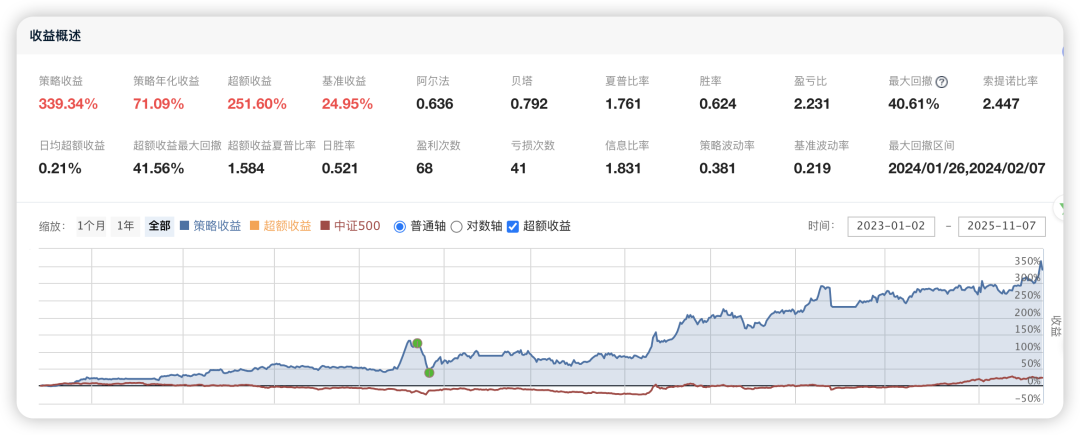Image resolution: width=1080 pixels, height=435 pixels.
Task: Toggle the 中证500 series legend label
Action: [357, 226]
